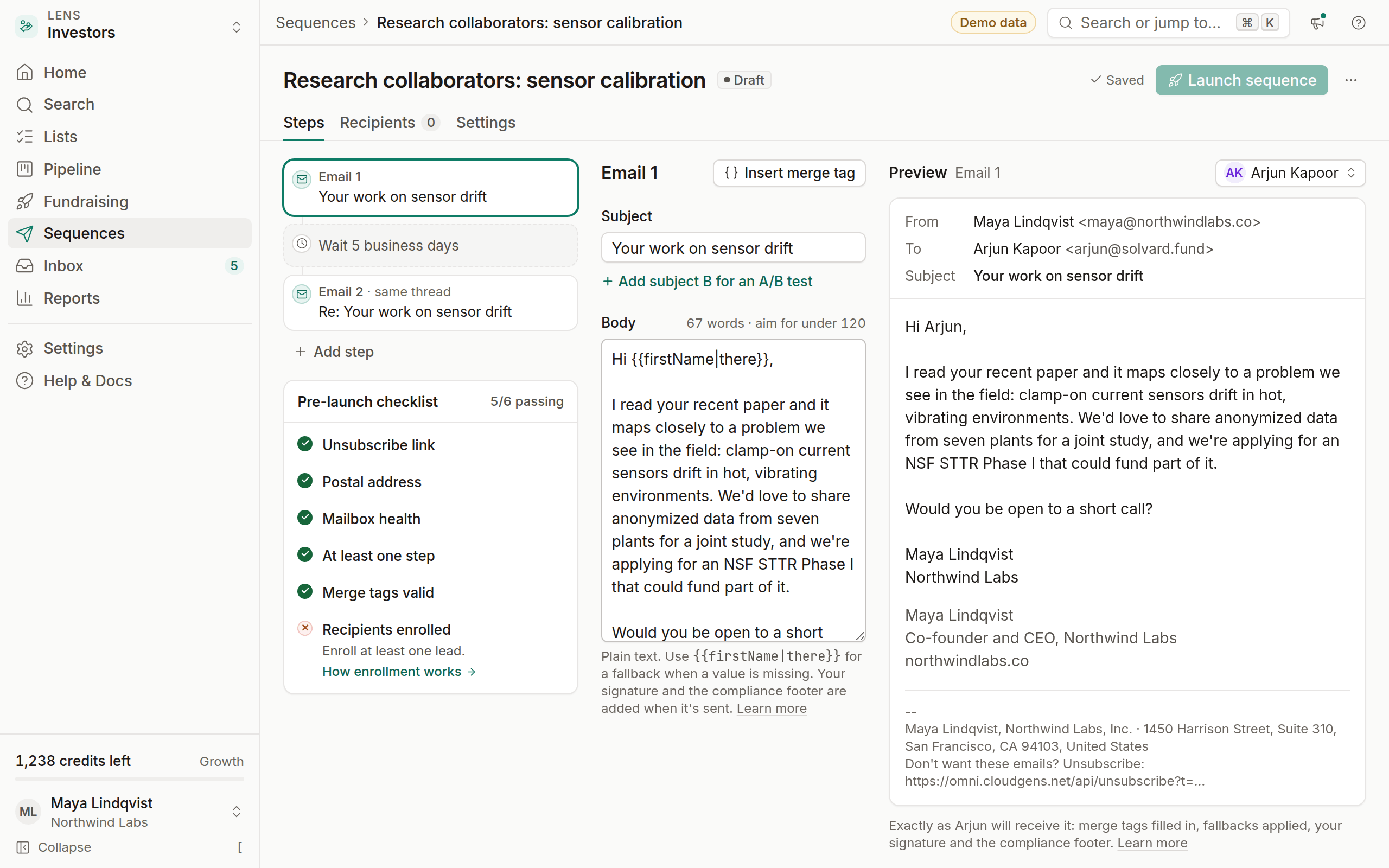Click Add step
This screenshot has height=868, width=1389.
tap(334, 352)
